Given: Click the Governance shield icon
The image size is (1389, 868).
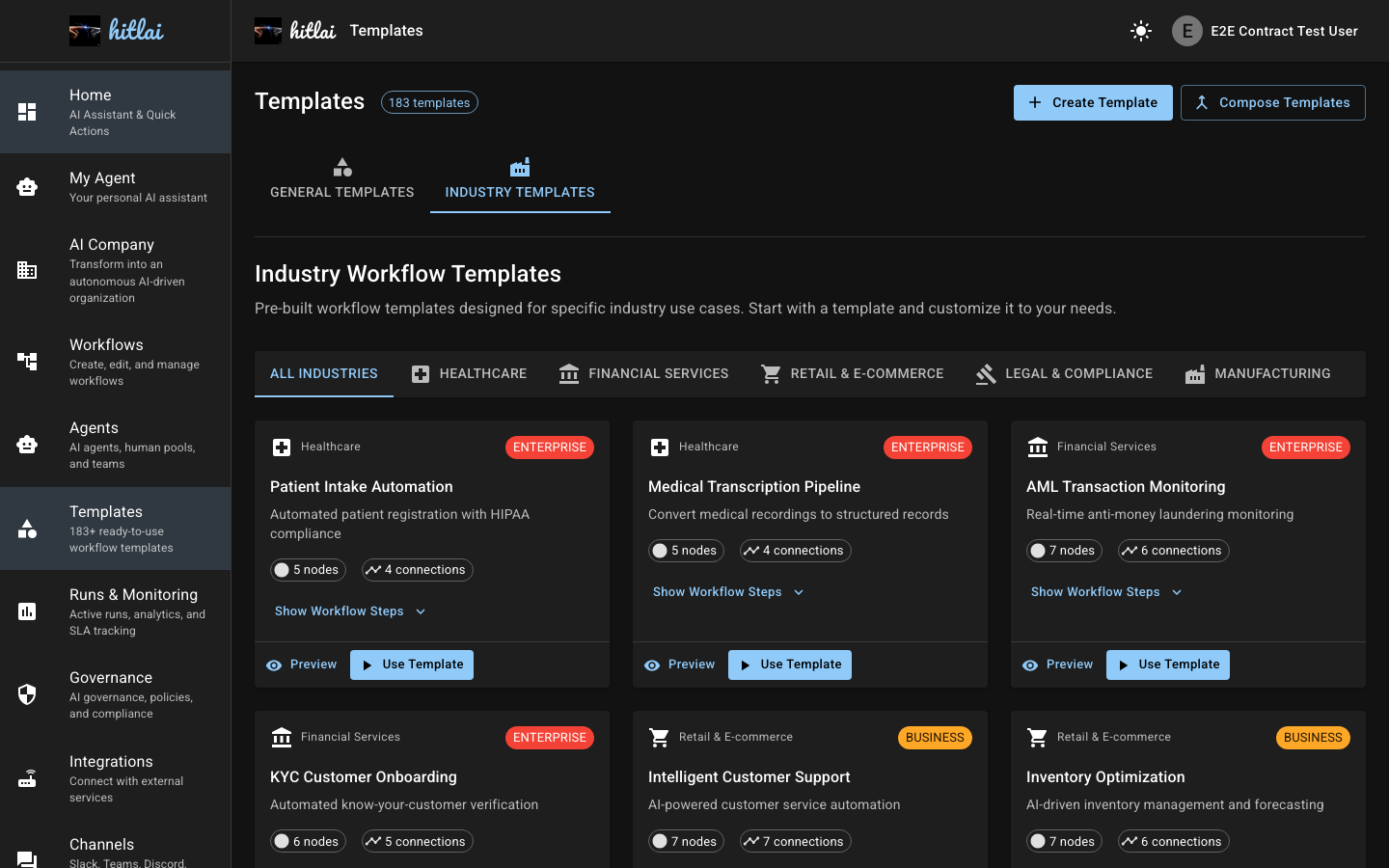Looking at the screenshot, I should [27, 694].
